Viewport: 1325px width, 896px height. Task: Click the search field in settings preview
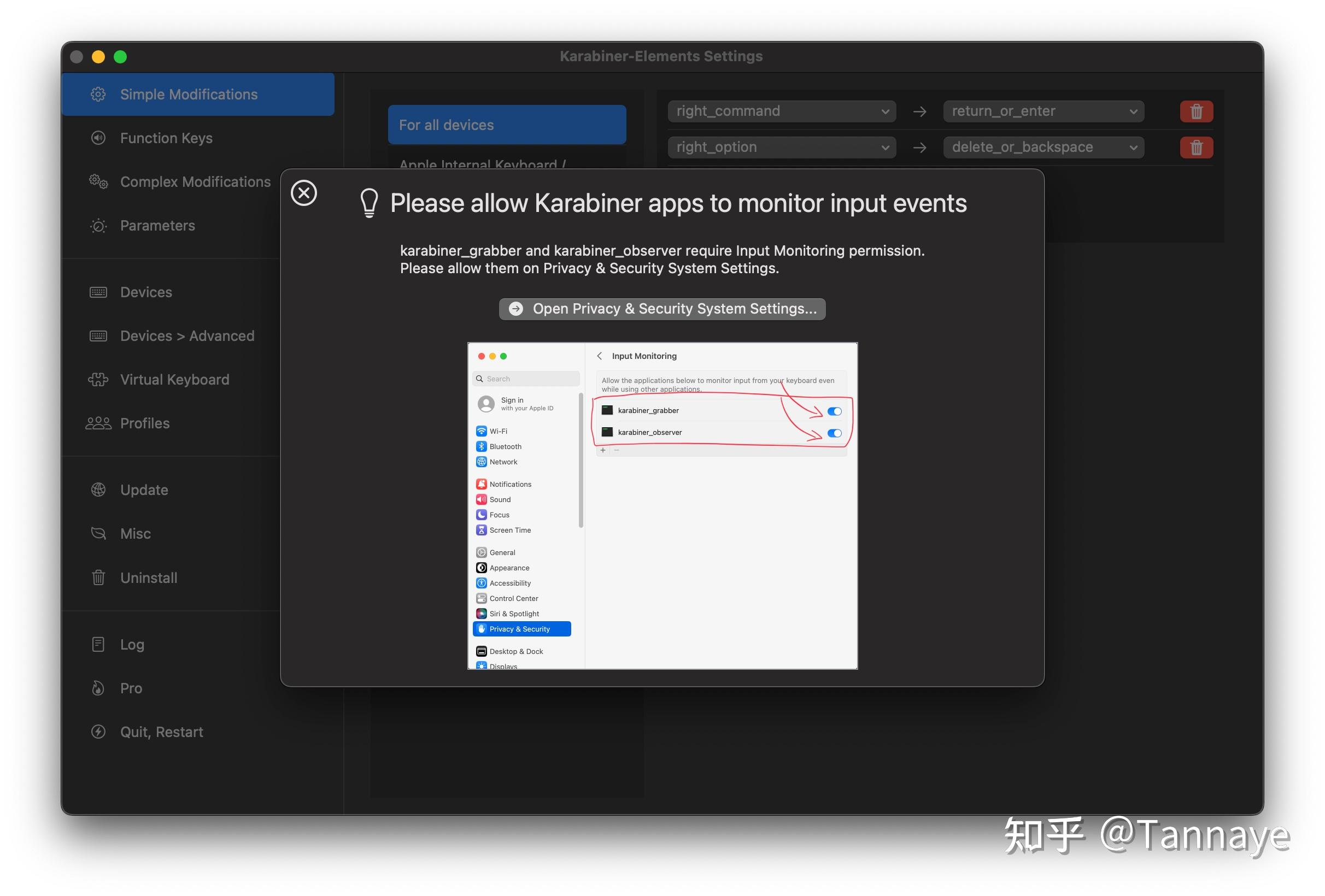525,379
